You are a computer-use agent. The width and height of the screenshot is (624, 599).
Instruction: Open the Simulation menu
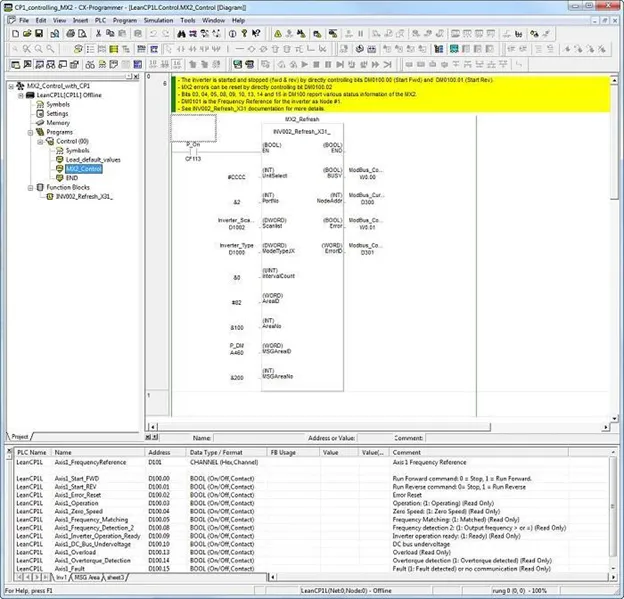(x=157, y=20)
